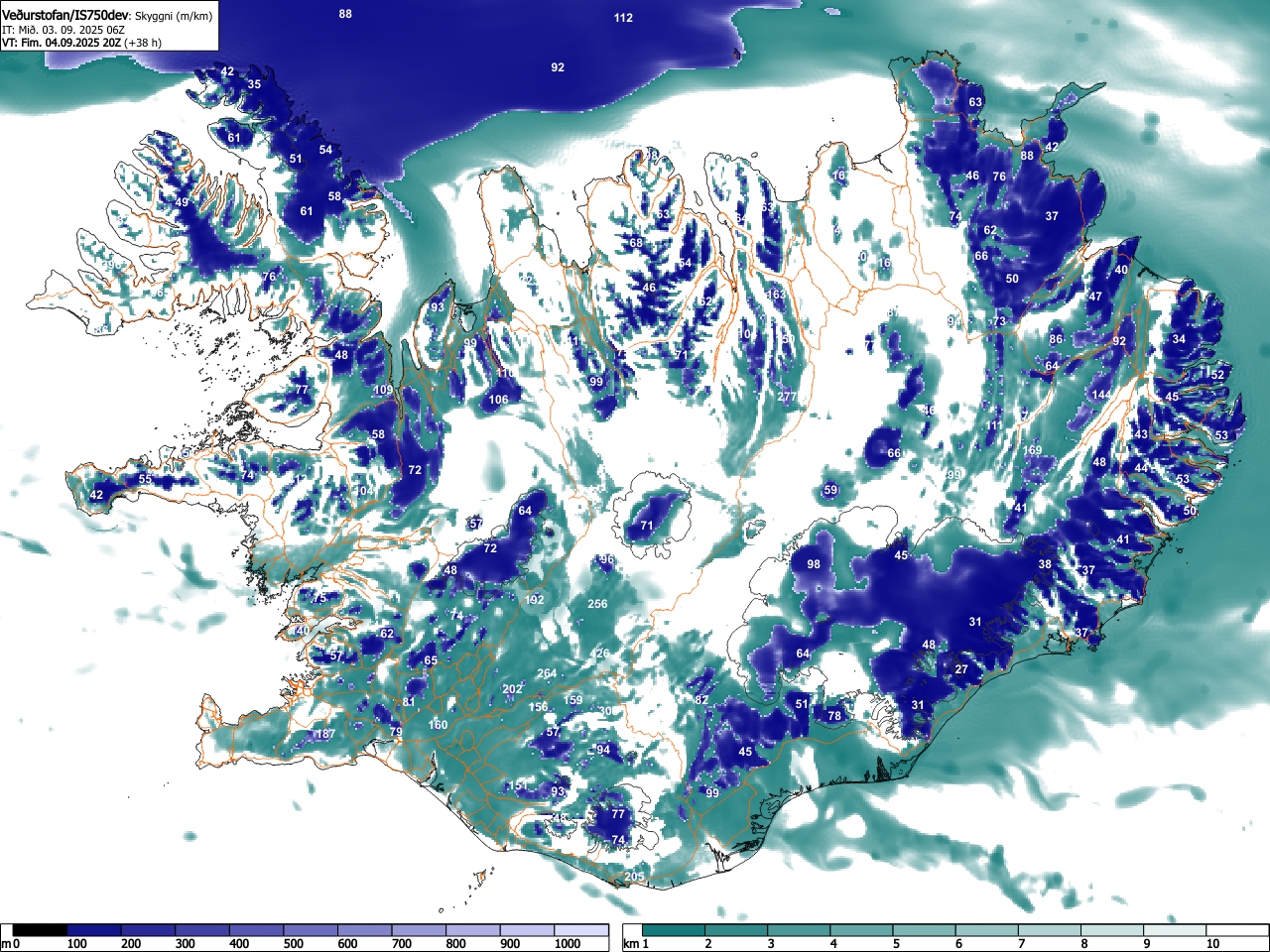This screenshot has width=1270, height=952.
Task: Click the 169 visibility value in the east
Action: pos(1033,451)
